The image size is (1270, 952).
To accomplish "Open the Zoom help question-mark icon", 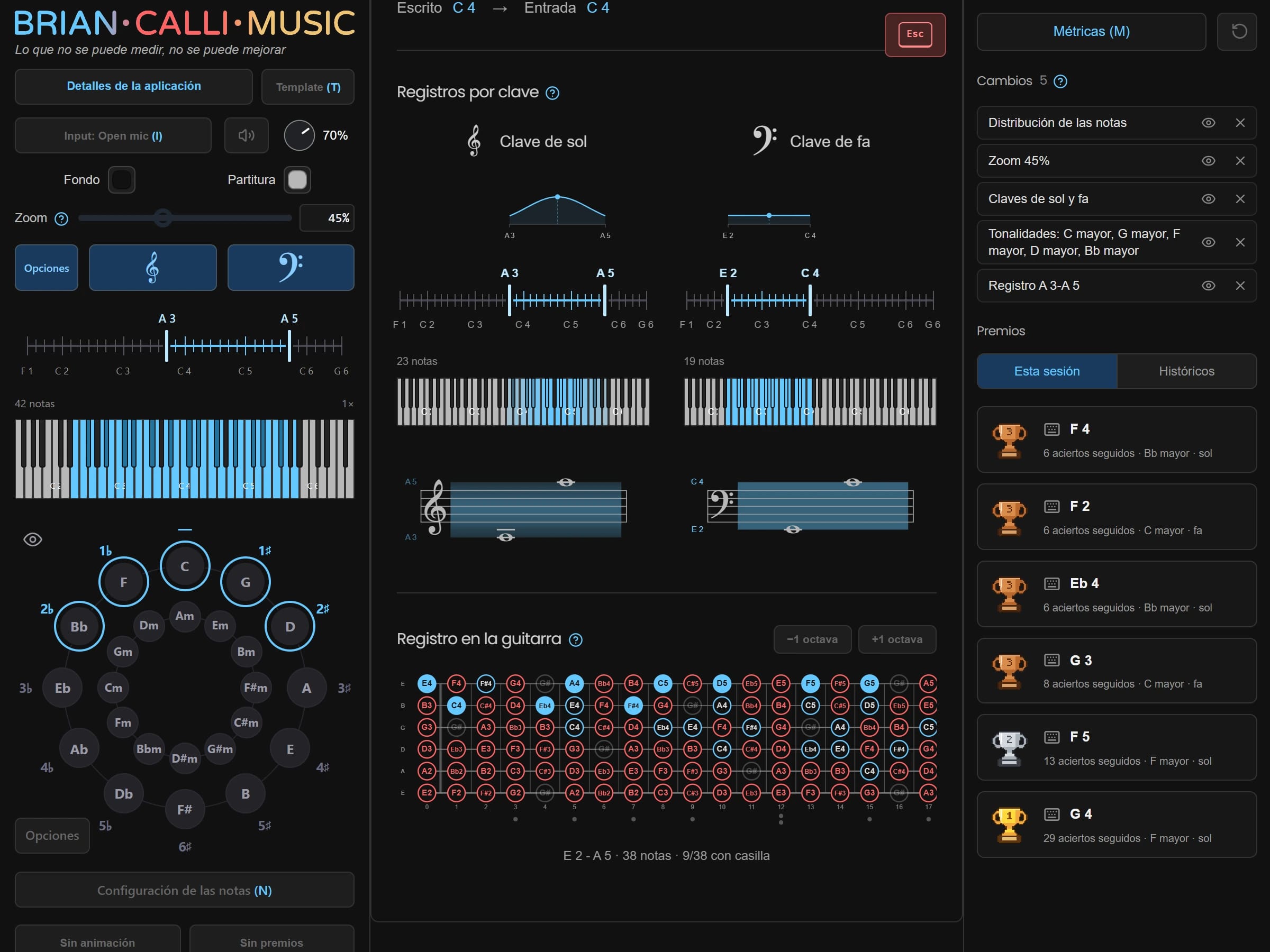I will click(x=61, y=218).
